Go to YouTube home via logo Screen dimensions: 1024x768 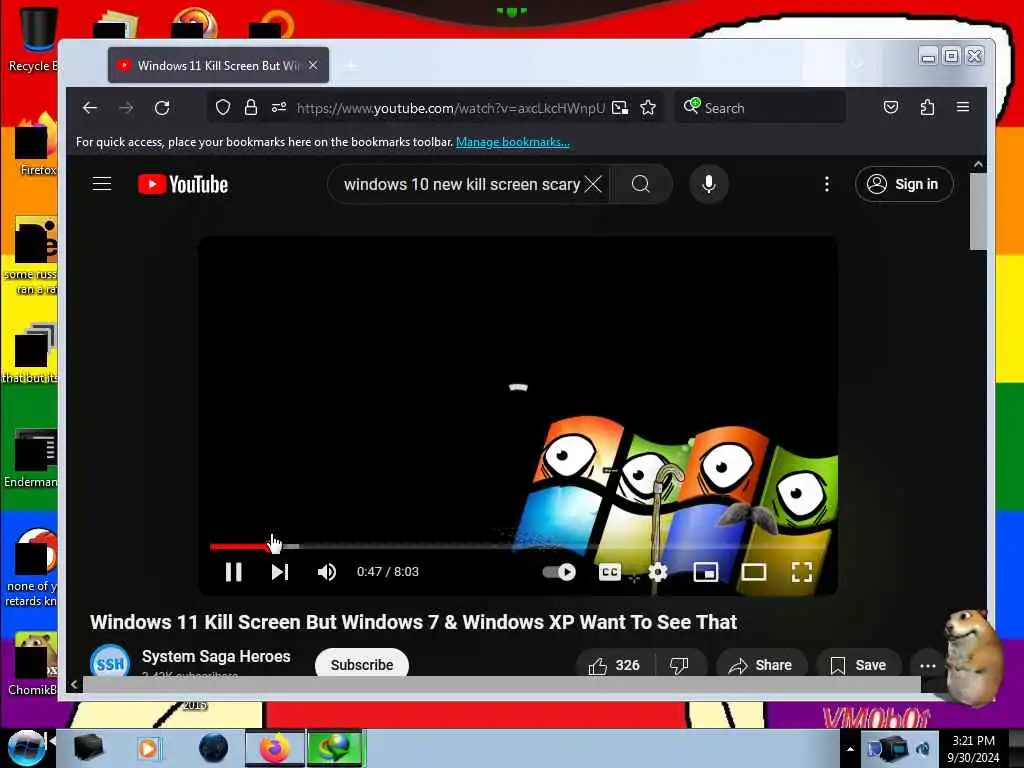(x=183, y=184)
